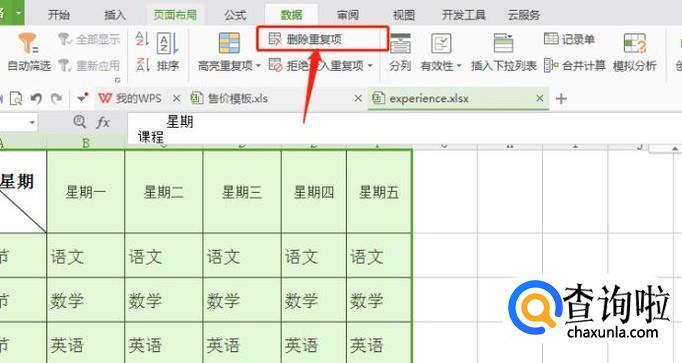This screenshot has height=363, width=682.
Task: Select cell 星期四
Action: pos(314,192)
